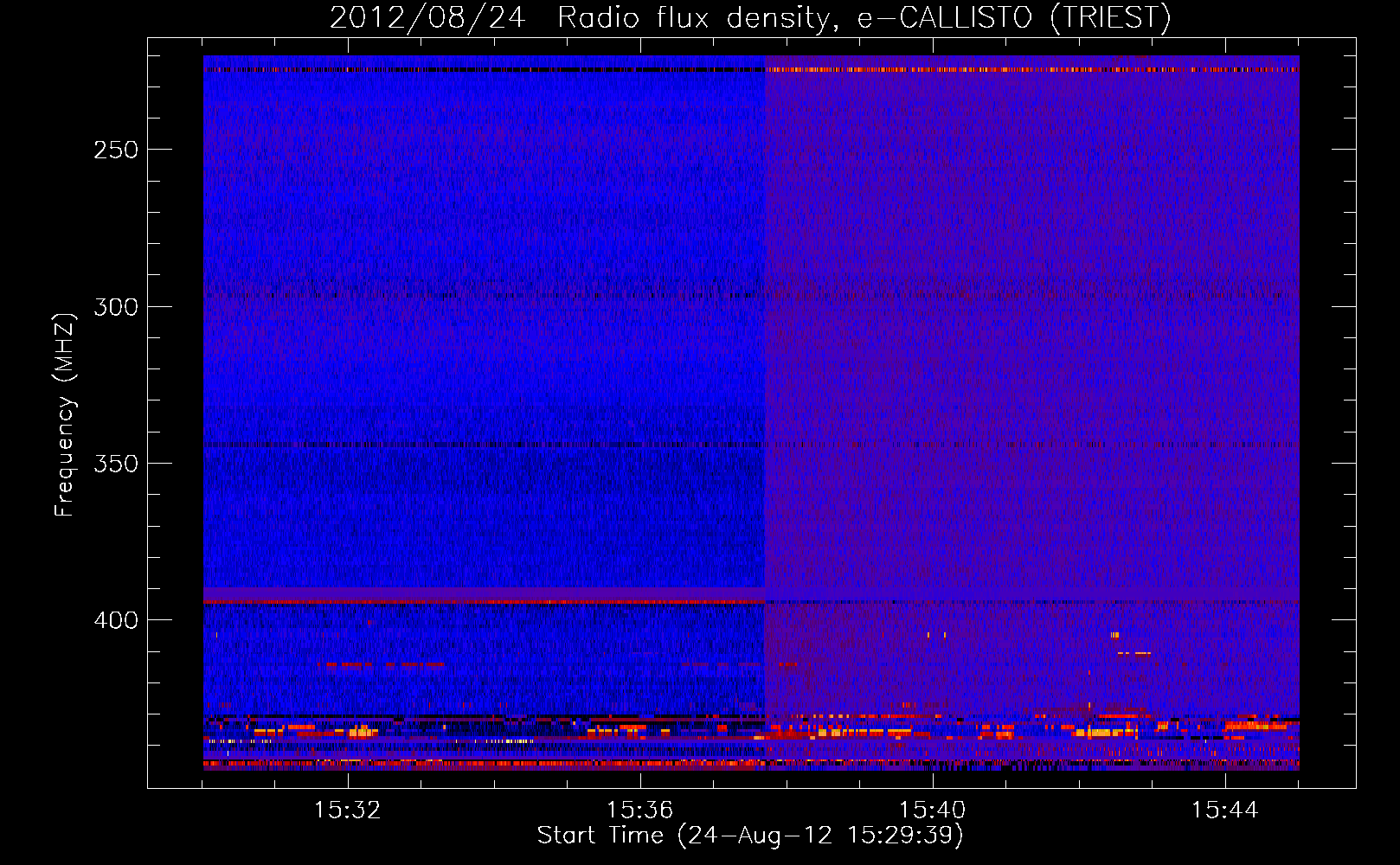Click the 15:40 time tick label
1400x865 pixels.
click(x=932, y=811)
